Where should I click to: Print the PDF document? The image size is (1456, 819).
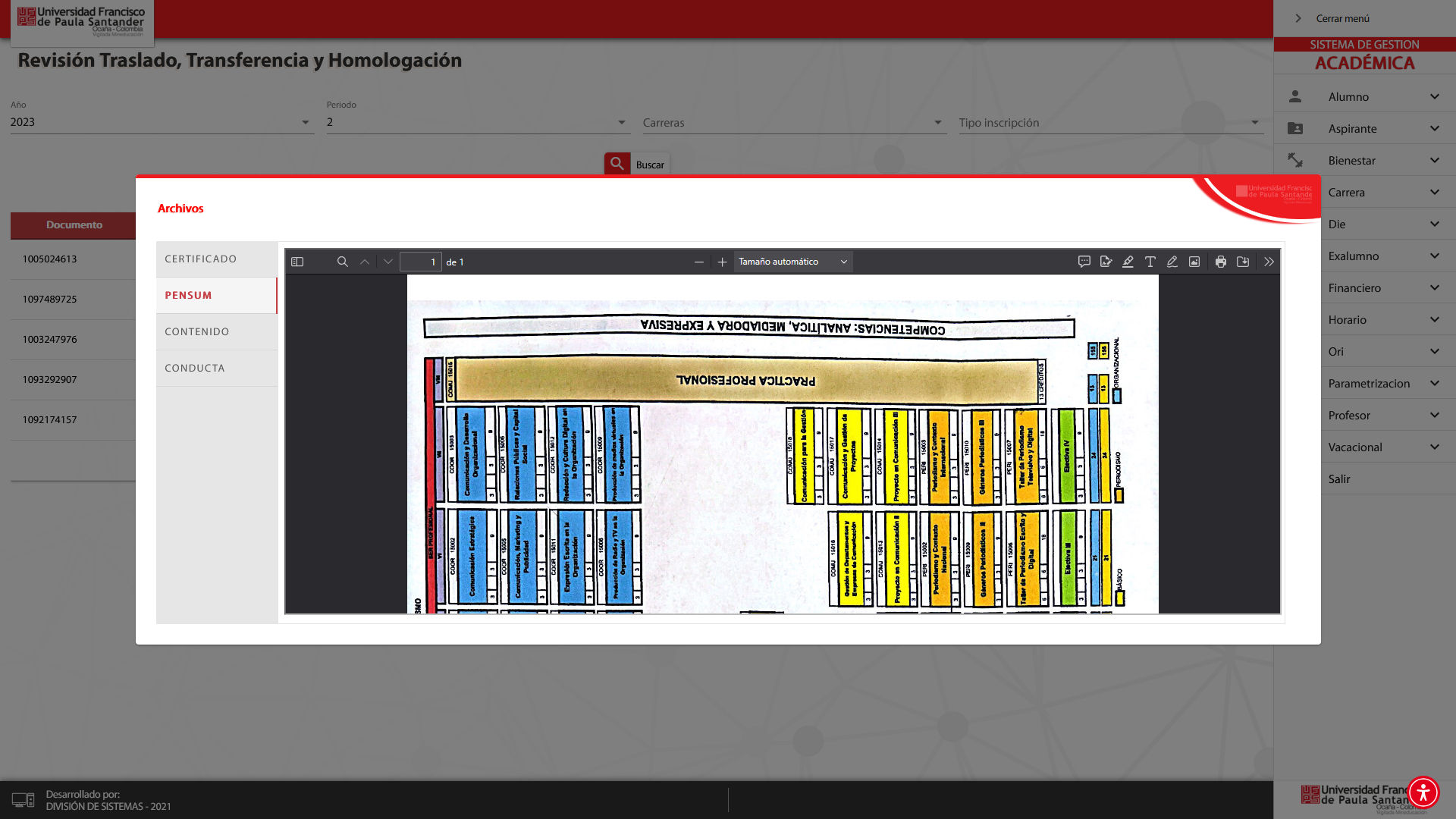coord(1220,262)
